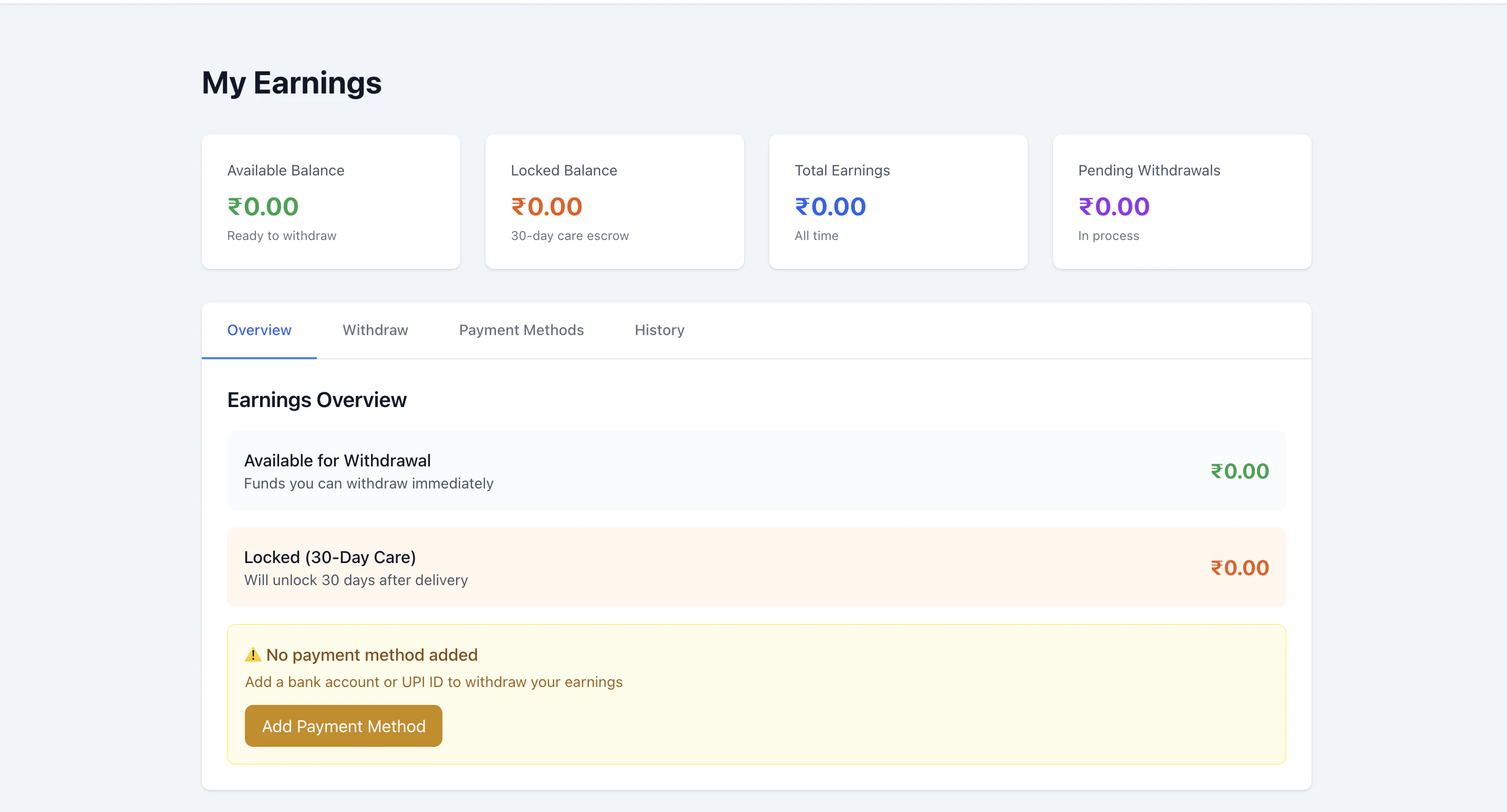Viewport: 1507px width, 812px height.
Task: Click the 'Add a bank account or UPI ID' text
Action: [433, 682]
